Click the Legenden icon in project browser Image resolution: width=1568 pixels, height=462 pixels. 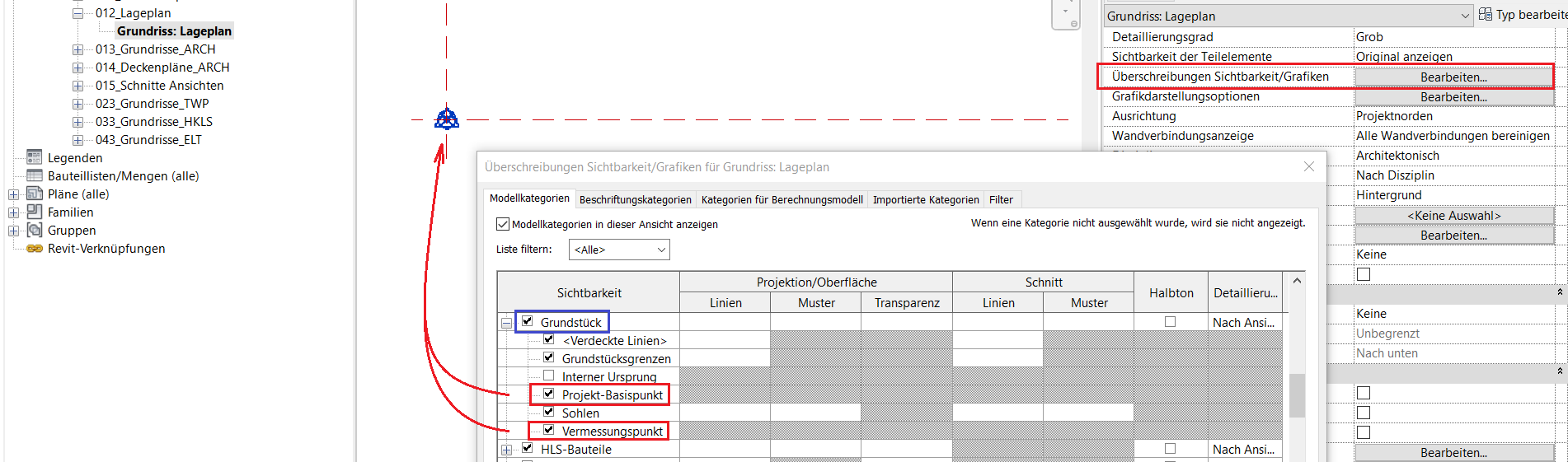[x=34, y=157]
